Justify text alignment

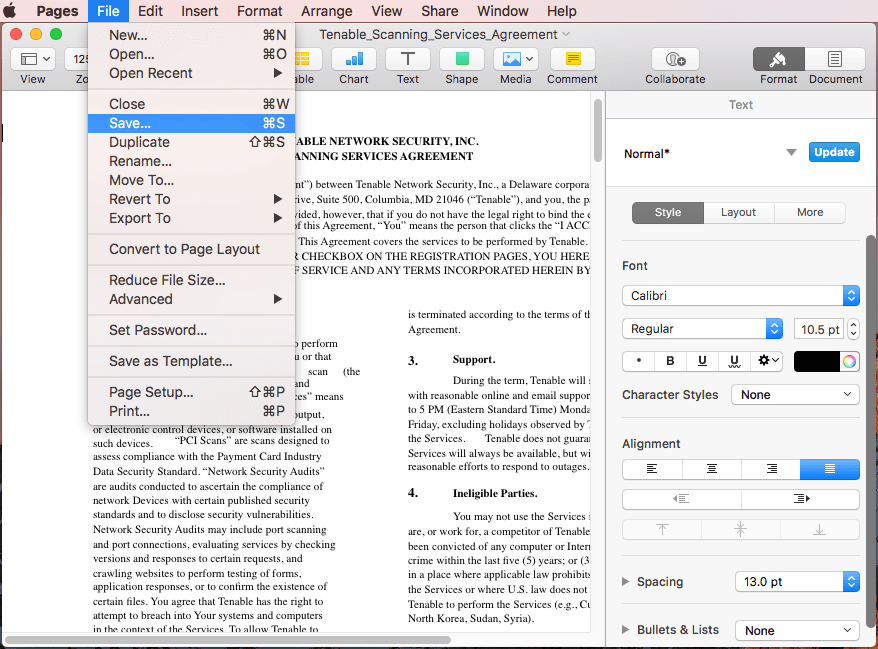830,469
